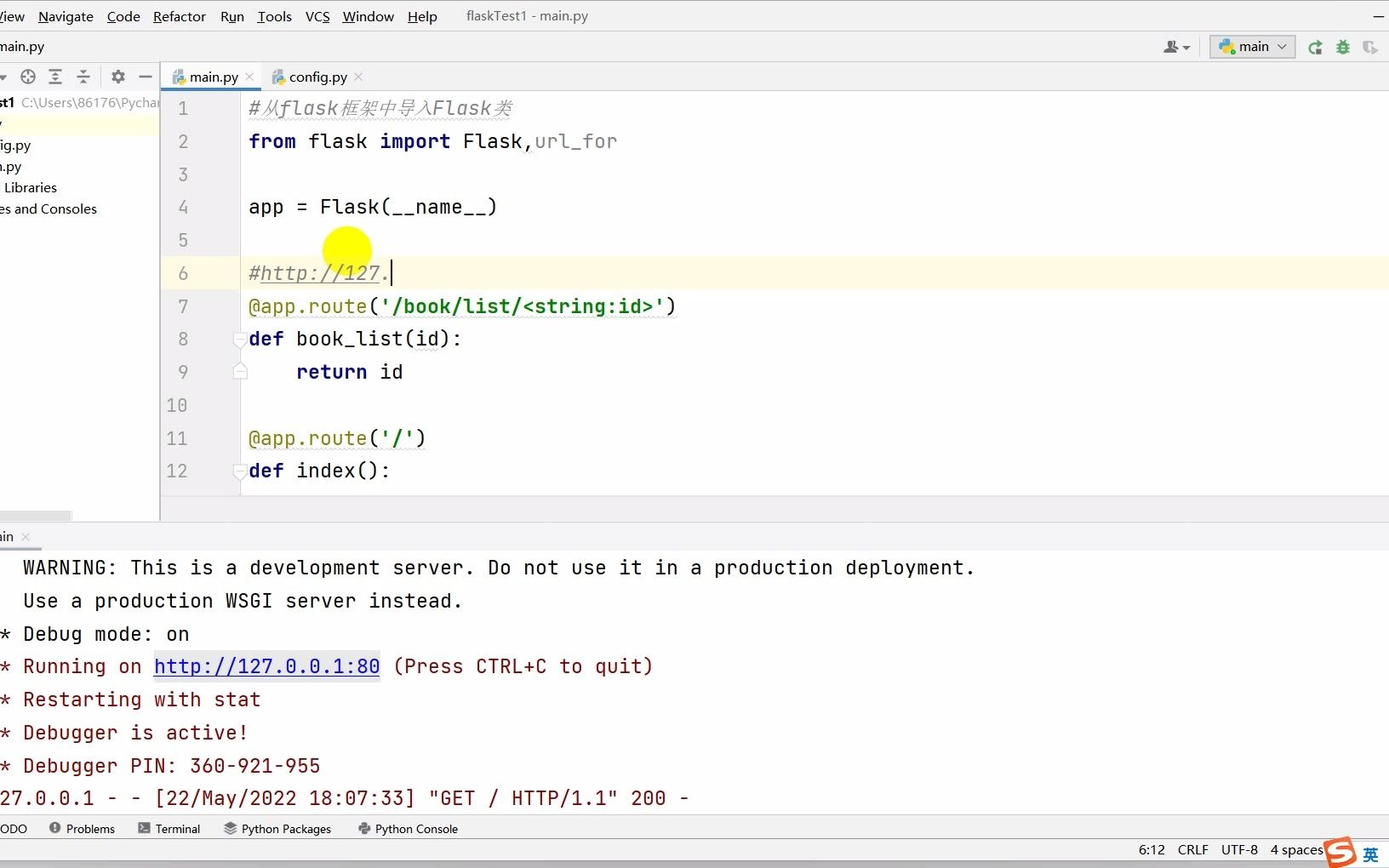
Task: Open project panel settings gear
Action: (x=118, y=77)
